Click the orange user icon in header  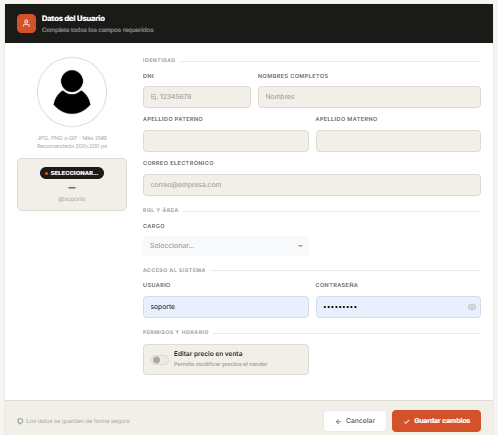point(26,23)
